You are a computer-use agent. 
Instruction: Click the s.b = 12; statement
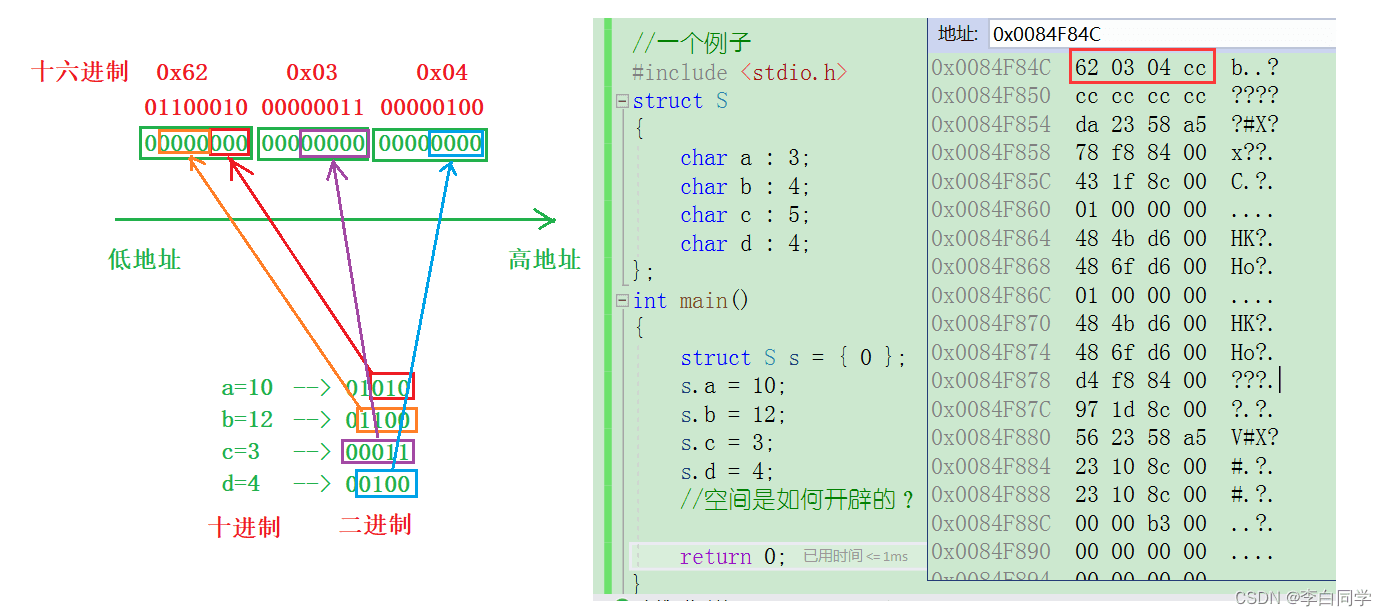tap(733, 414)
